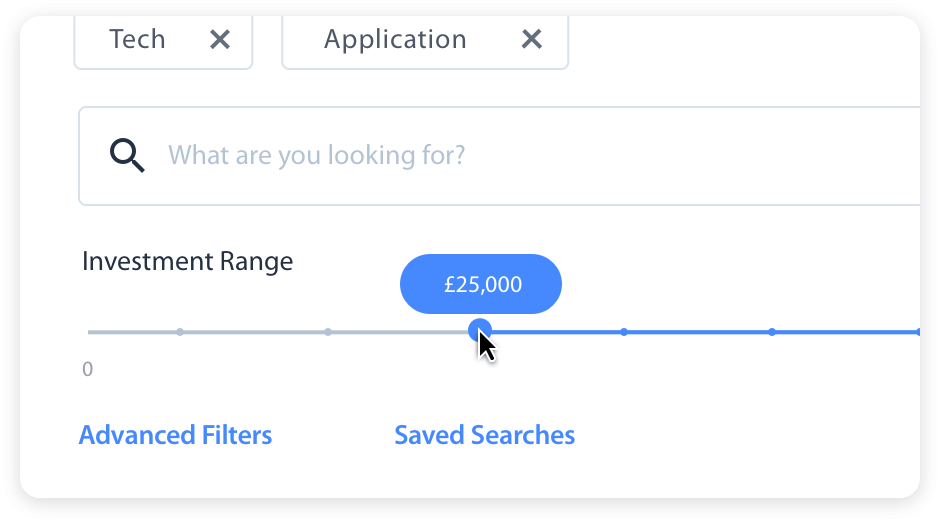Click grey track between the two grey ticks
The width and height of the screenshot is (940, 522).
[254, 332]
